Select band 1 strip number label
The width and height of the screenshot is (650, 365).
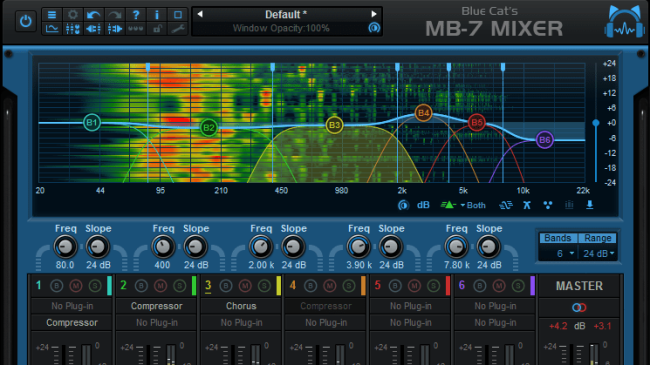pos(39,285)
